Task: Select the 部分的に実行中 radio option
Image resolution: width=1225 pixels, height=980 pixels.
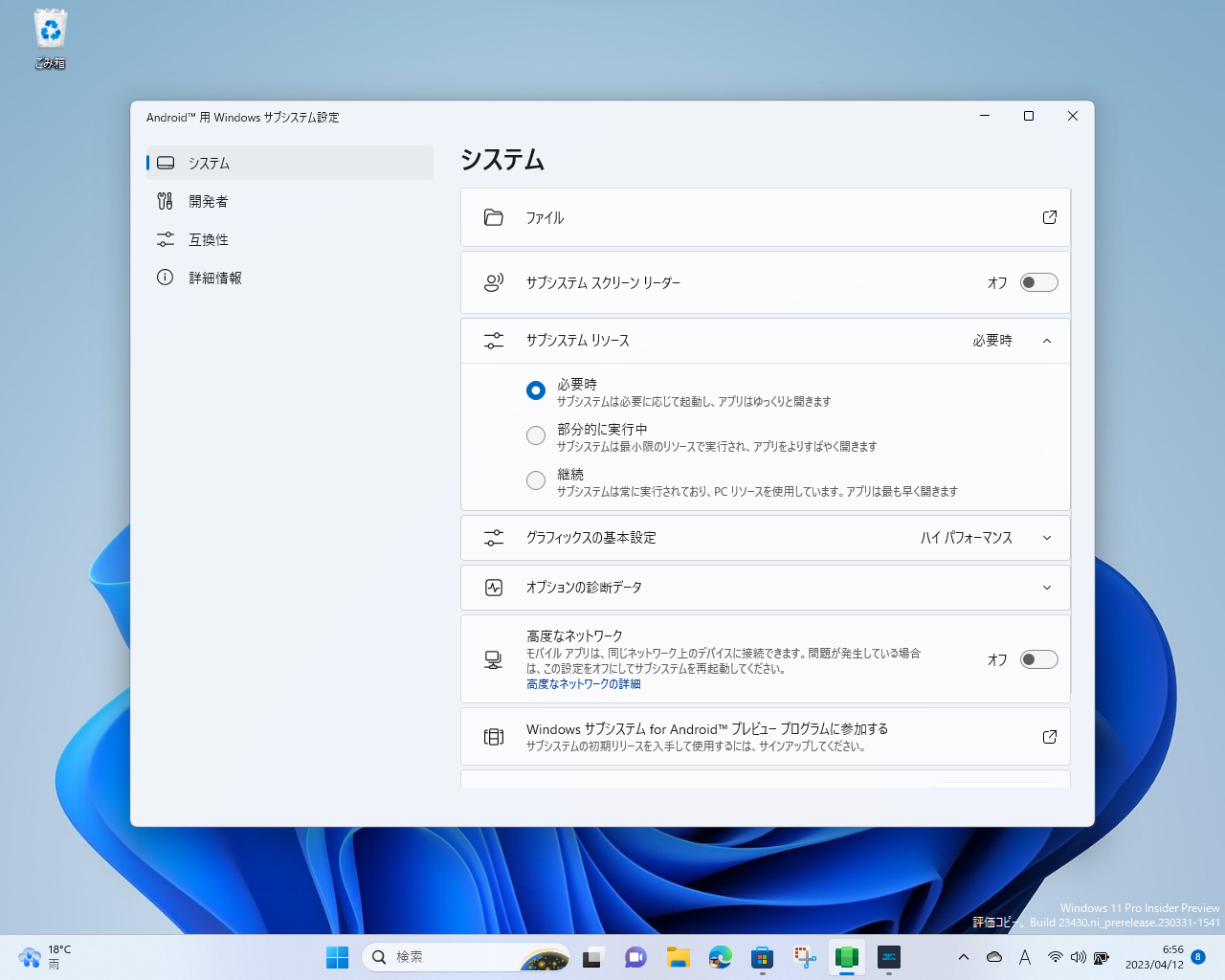Action: (536, 434)
